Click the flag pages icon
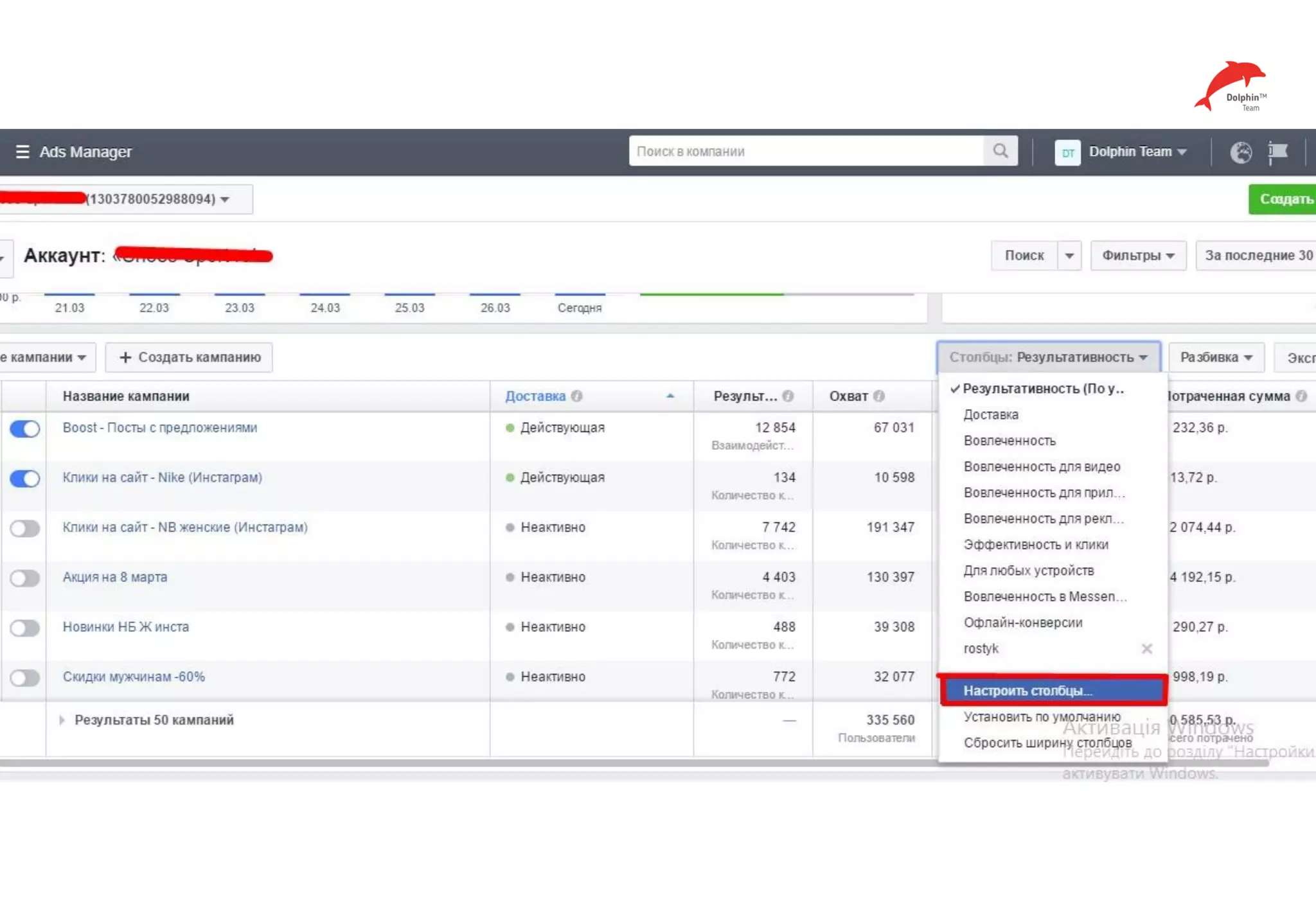This screenshot has height=911, width=1316. pos(1277,152)
